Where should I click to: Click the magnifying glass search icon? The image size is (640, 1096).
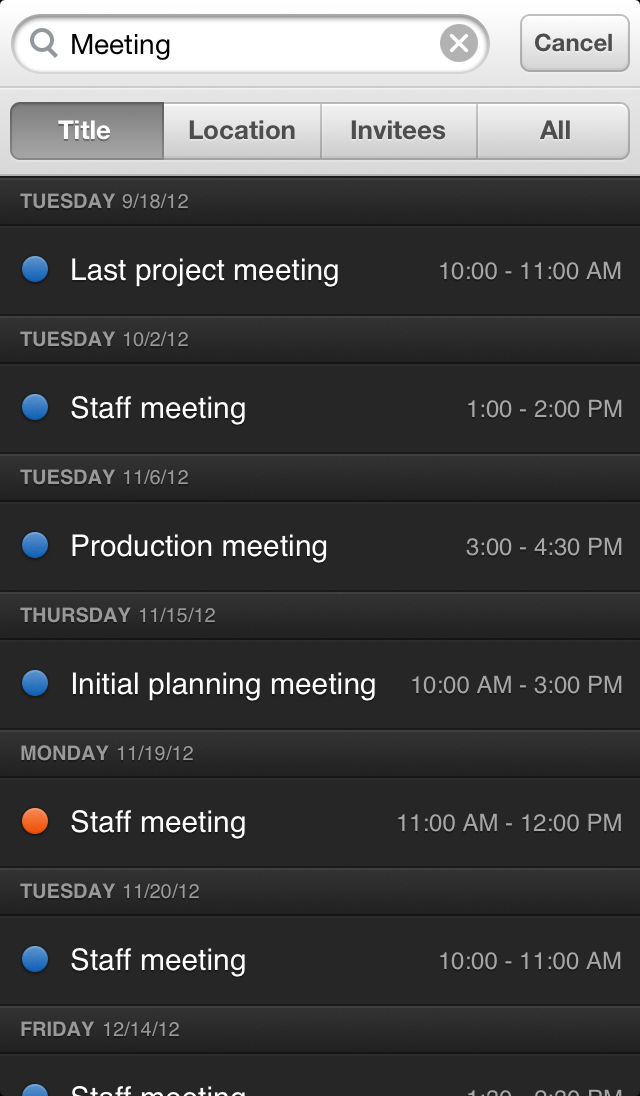click(x=44, y=43)
